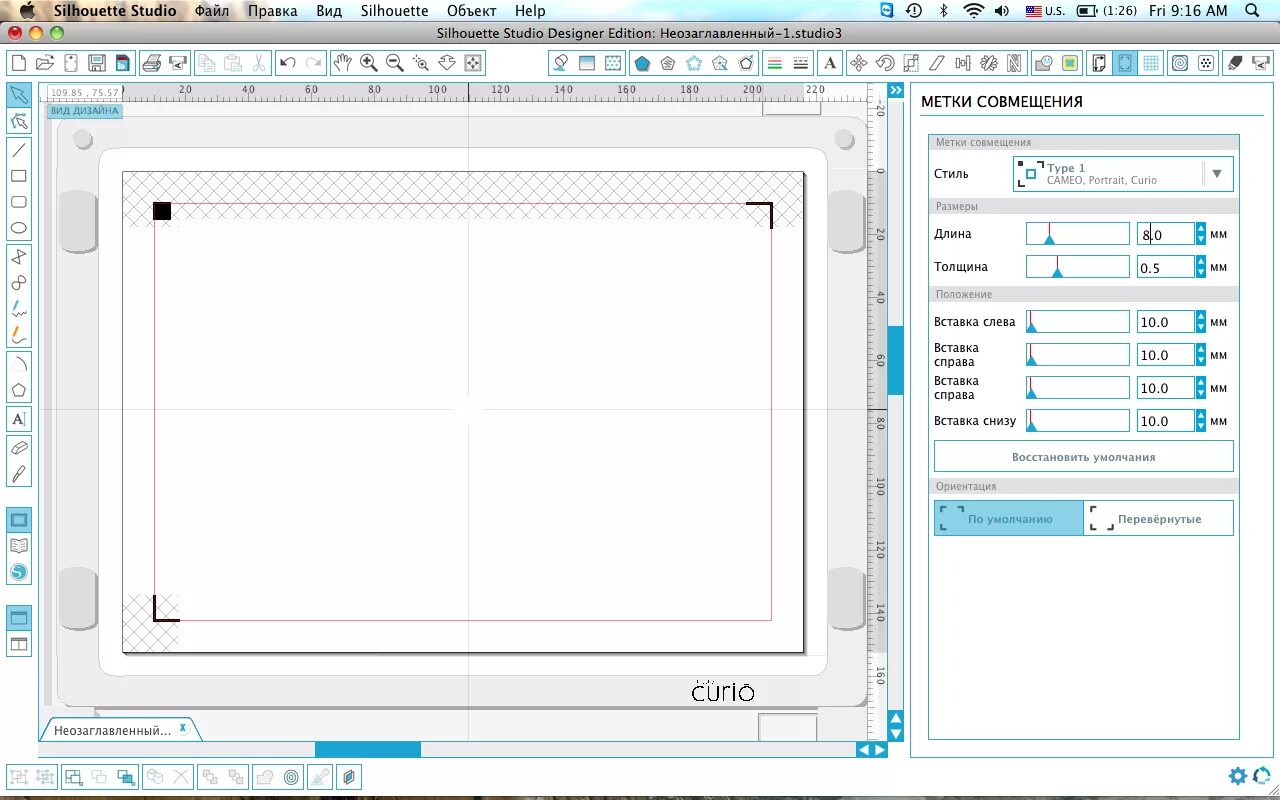Select the 'Неозаглавленный...' document tab
The width and height of the screenshot is (1280, 800).
pos(112,730)
